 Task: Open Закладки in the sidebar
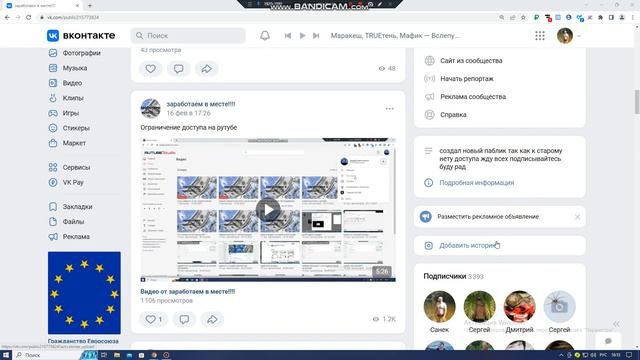(71, 207)
